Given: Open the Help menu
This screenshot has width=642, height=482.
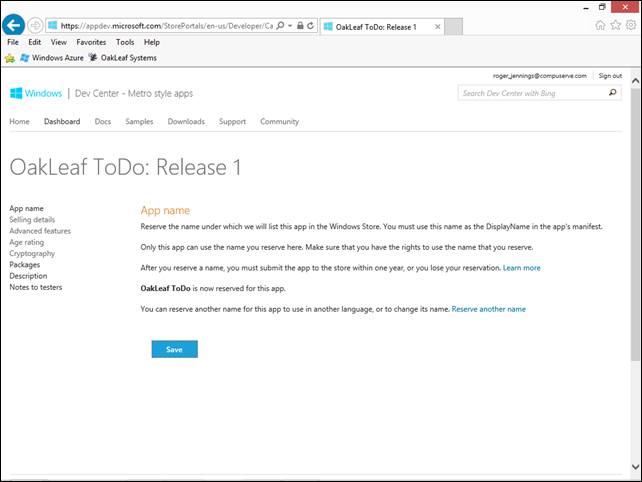Looking at the screenshot, I should coord(151,42).
